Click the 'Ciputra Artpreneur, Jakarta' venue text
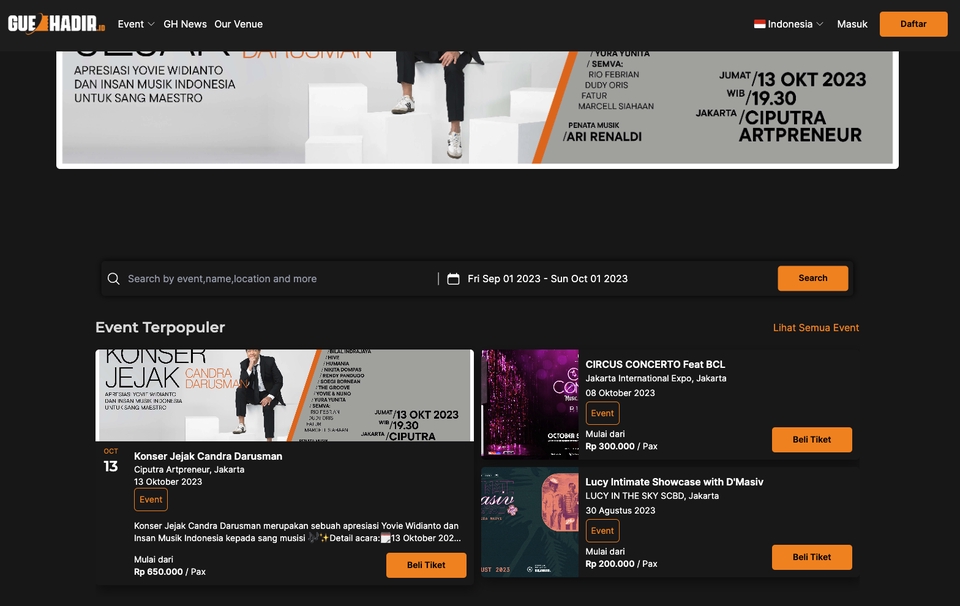 click(x=189, y=469)
